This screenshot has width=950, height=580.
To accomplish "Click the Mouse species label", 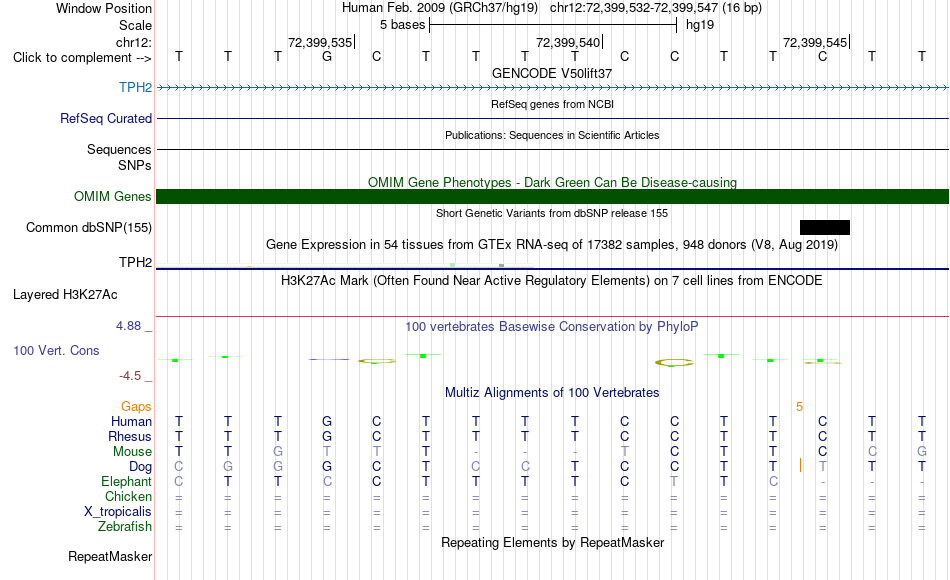I will point(132,452).
